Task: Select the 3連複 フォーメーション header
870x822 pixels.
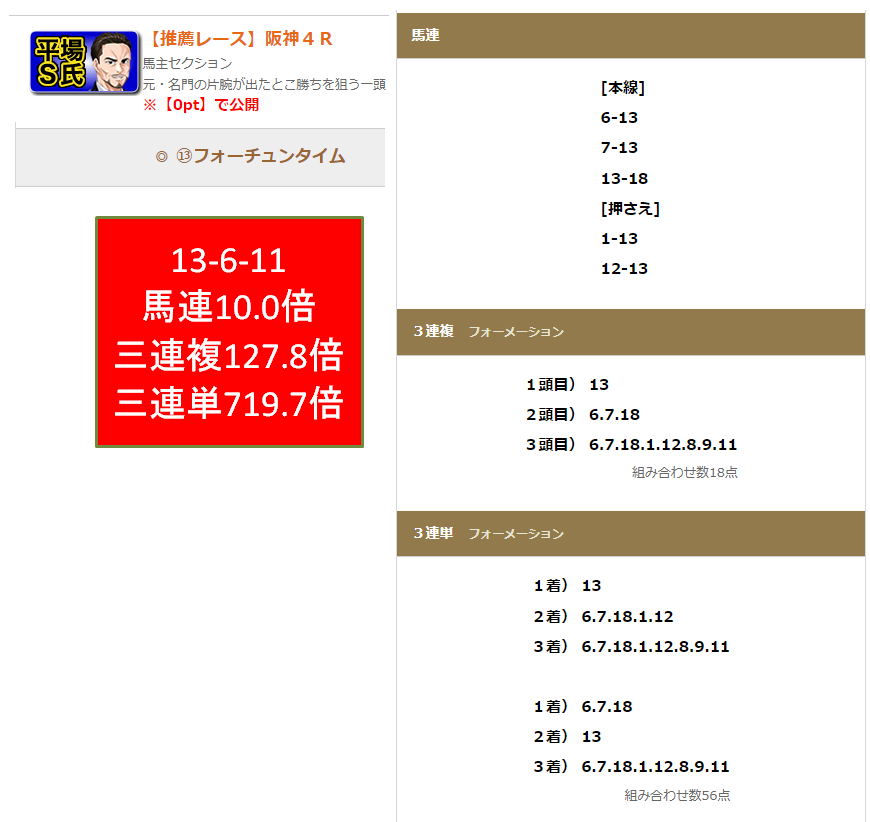Action: pyautogui.click(x=489, y=331)
